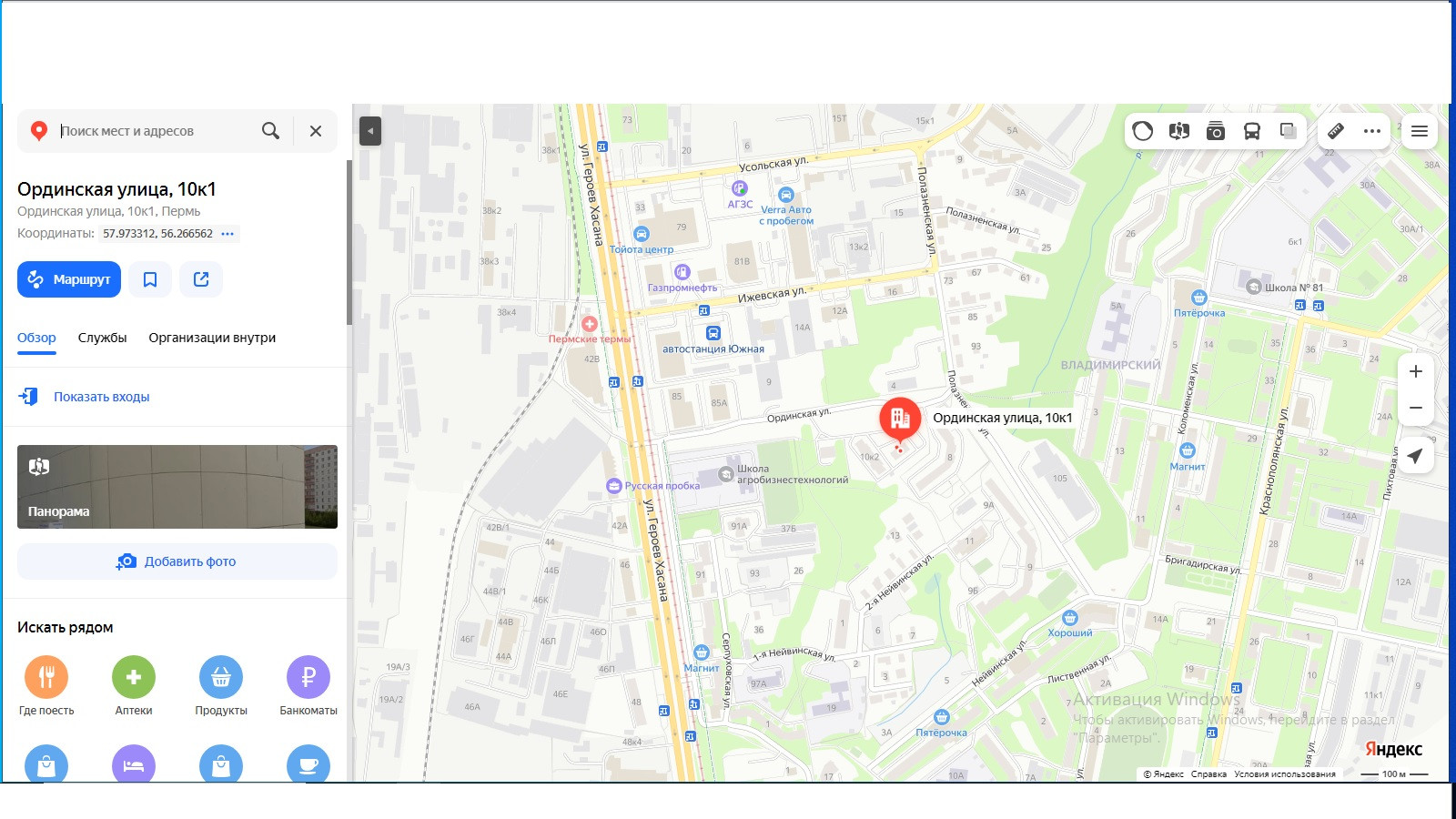The image size is (1456, 819).
Task: Select the автостанция Южная bus station marker
Action: pos(713,334)
